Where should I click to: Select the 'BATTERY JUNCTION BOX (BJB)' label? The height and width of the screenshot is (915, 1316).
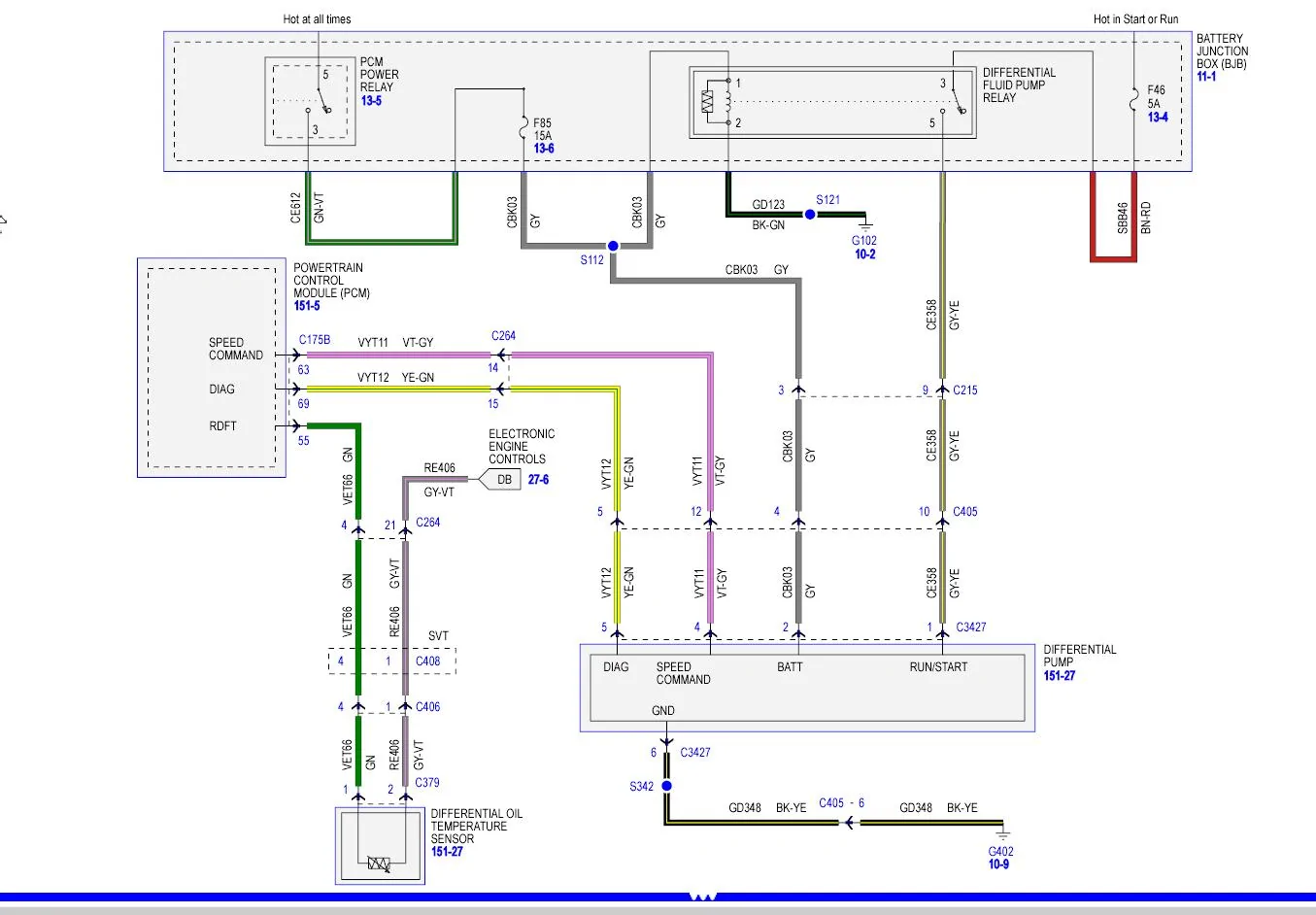tap(1222, 51)
